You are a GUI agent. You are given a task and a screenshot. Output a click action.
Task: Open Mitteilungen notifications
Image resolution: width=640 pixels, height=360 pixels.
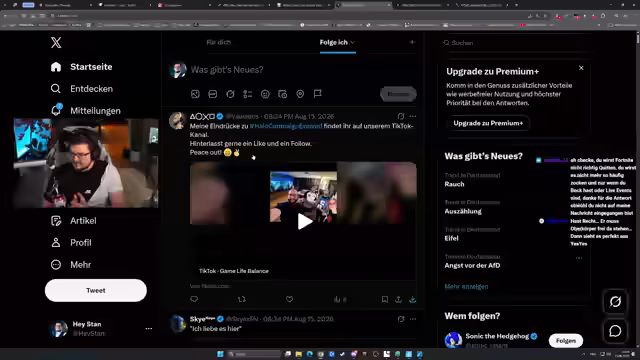[85, 111]
